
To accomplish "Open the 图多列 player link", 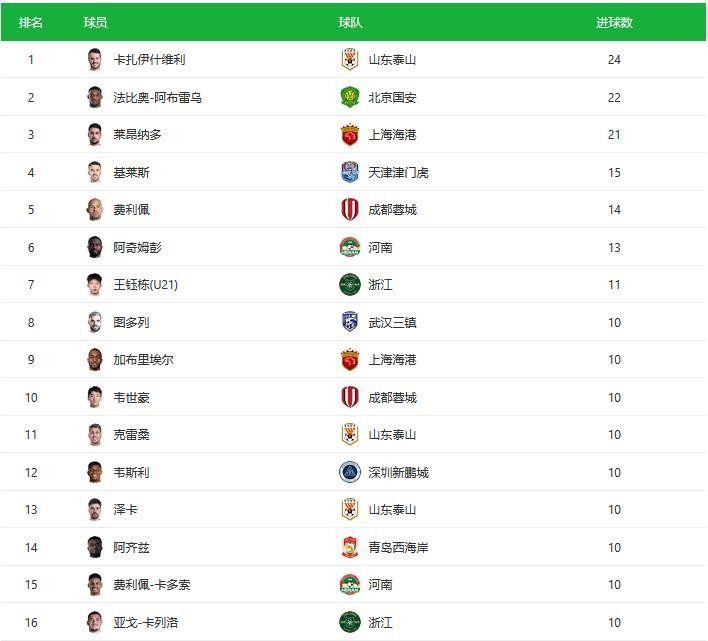I will pyautogui.click(x=131, y=322).
